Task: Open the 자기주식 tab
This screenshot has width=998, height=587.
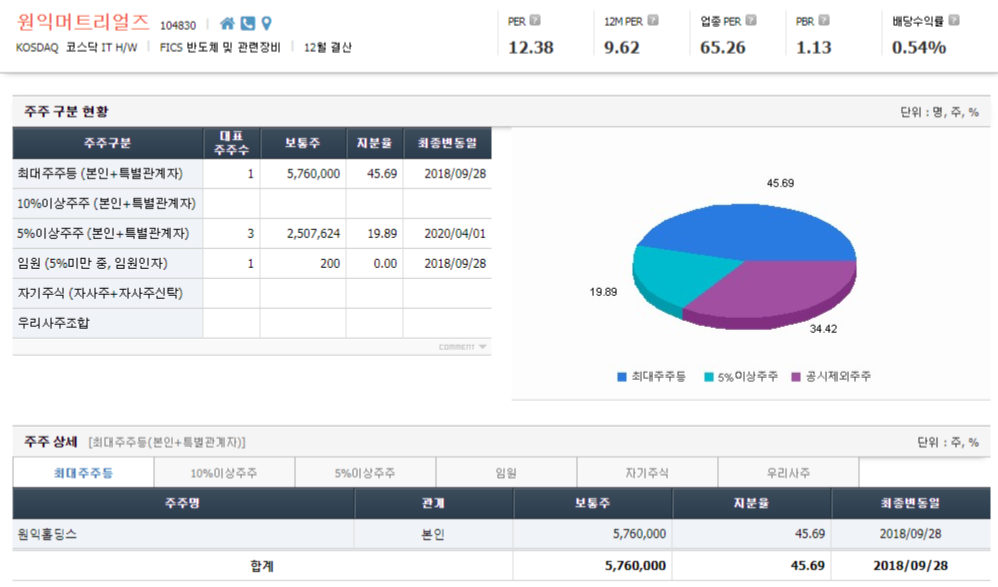Action: coord(647,472)
